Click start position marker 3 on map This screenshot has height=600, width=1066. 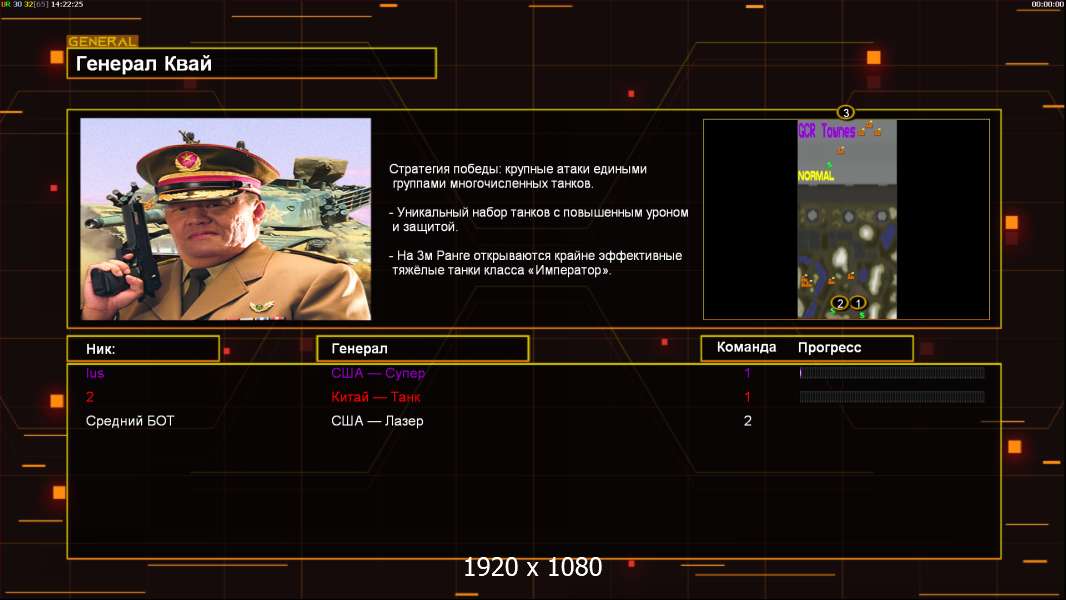pyautogui.click(x=845, y=112)
